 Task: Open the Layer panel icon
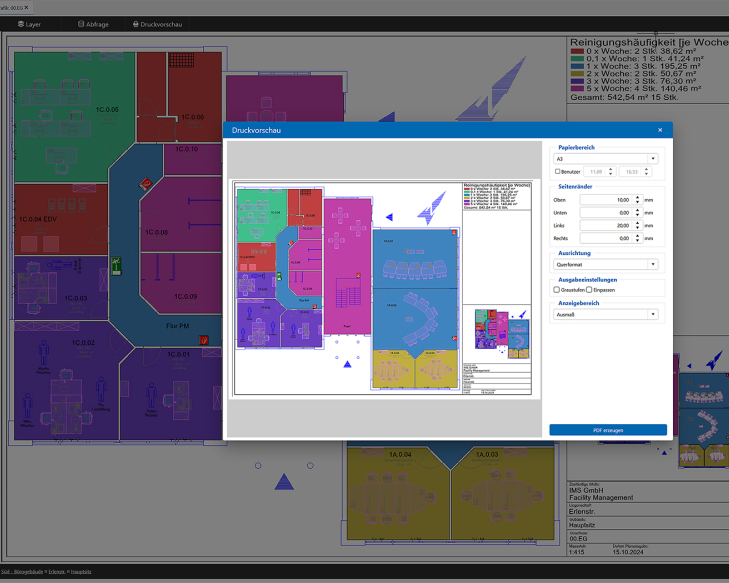tap(21, 23)
